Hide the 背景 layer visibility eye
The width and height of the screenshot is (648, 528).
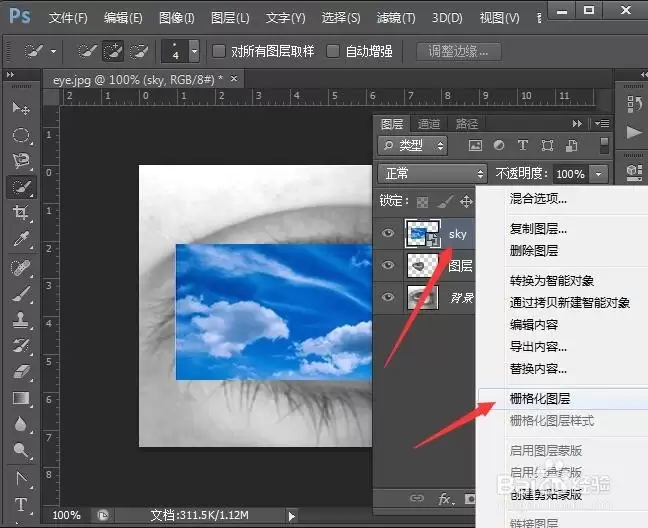(388, 297)
